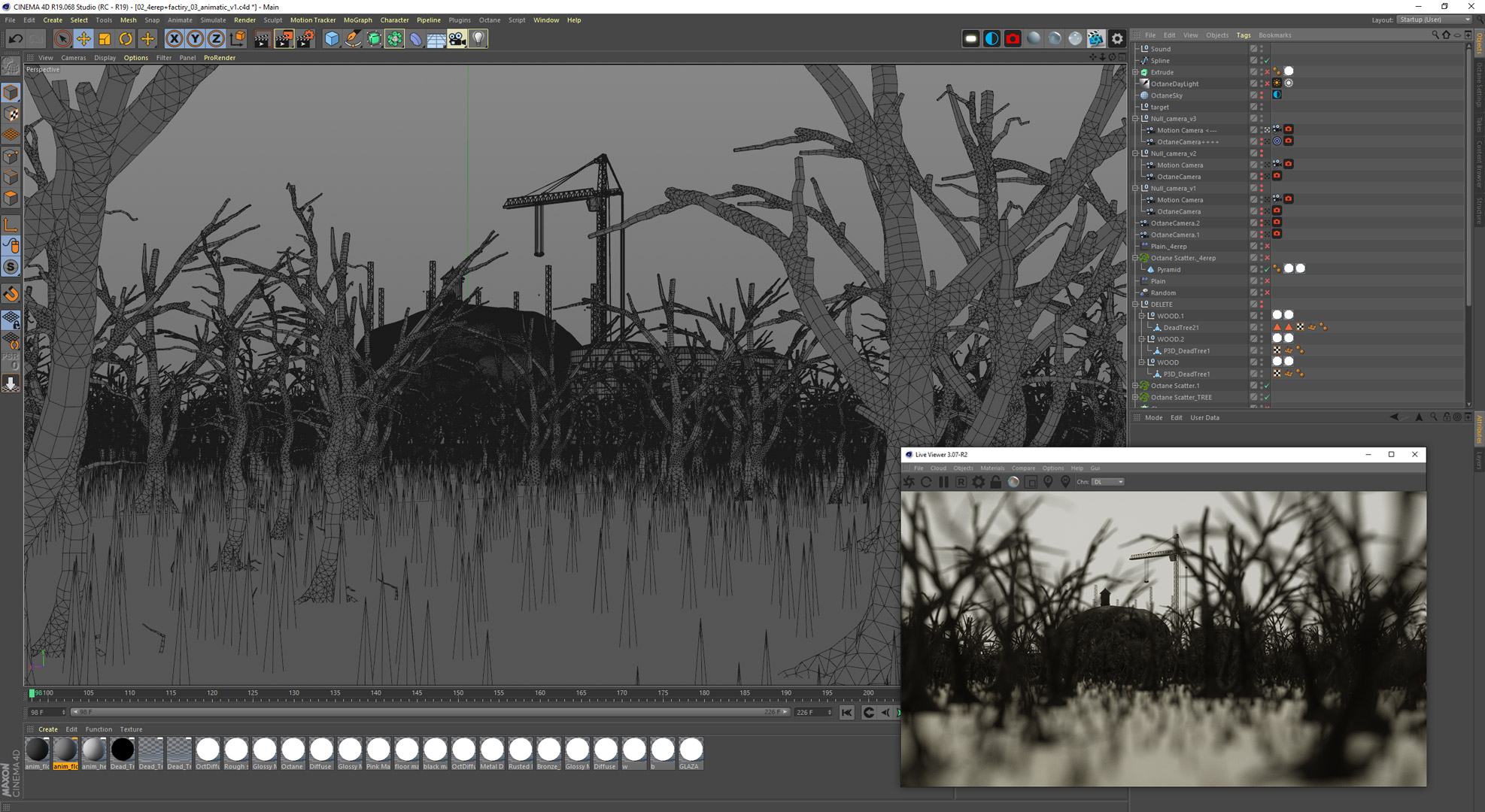Open Live Viewer settings gear
The image size is (1485, 812).
coord(978,482)
